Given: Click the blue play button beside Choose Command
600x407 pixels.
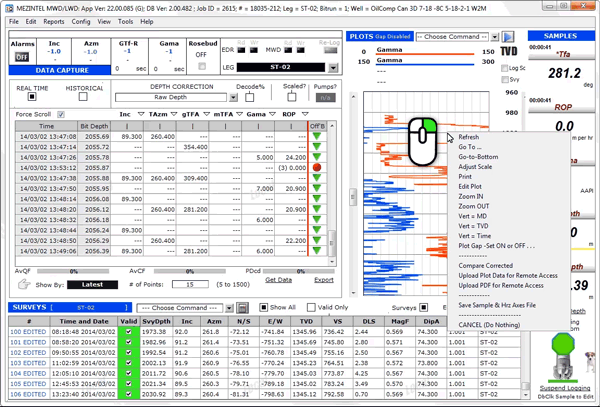Looking at the screenshot, I should 508,37.
